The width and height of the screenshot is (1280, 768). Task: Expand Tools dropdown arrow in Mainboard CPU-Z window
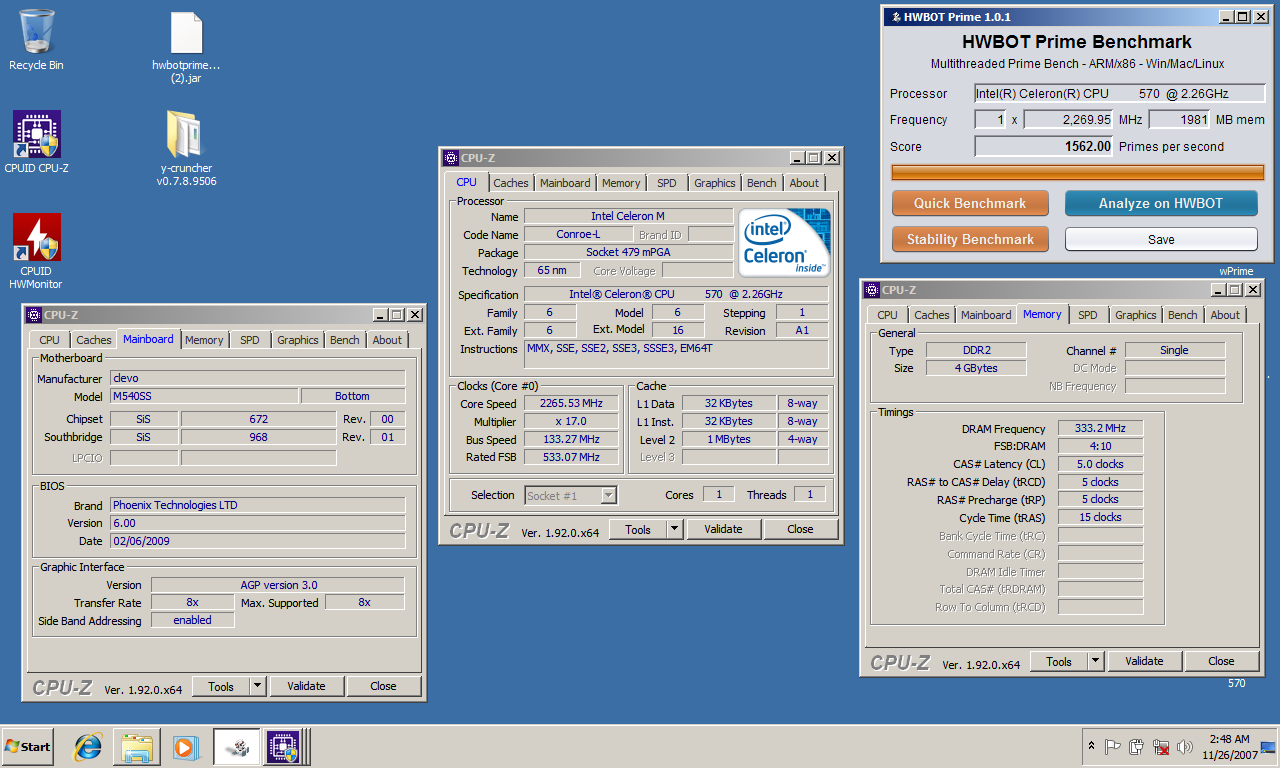tap(257, 686)
